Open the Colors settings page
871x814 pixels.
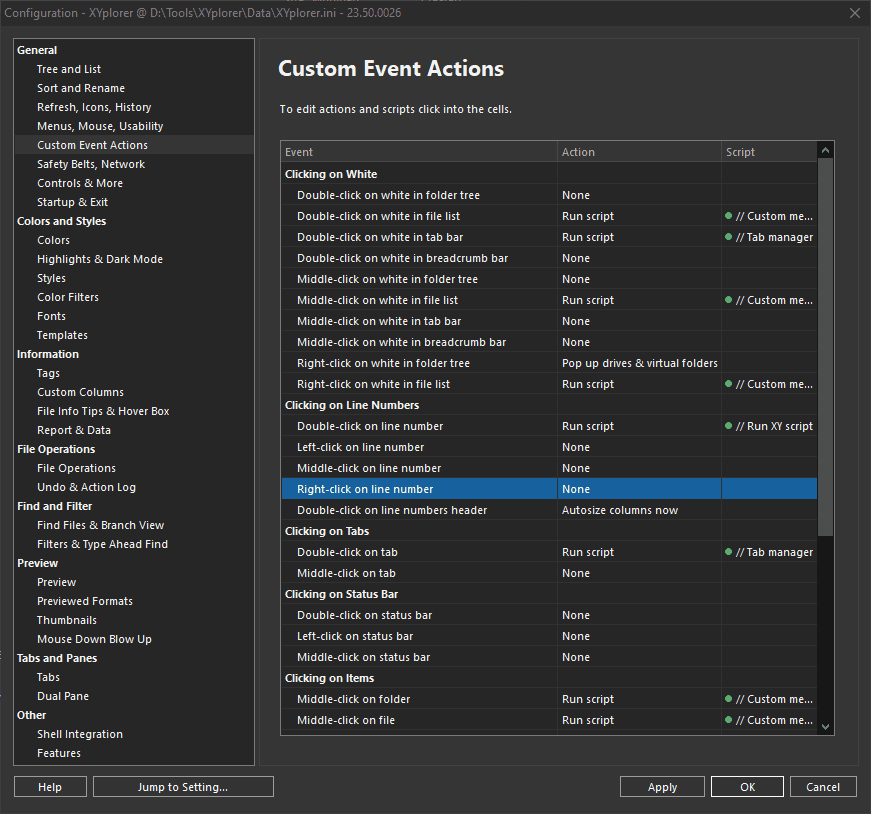[54, 240]
